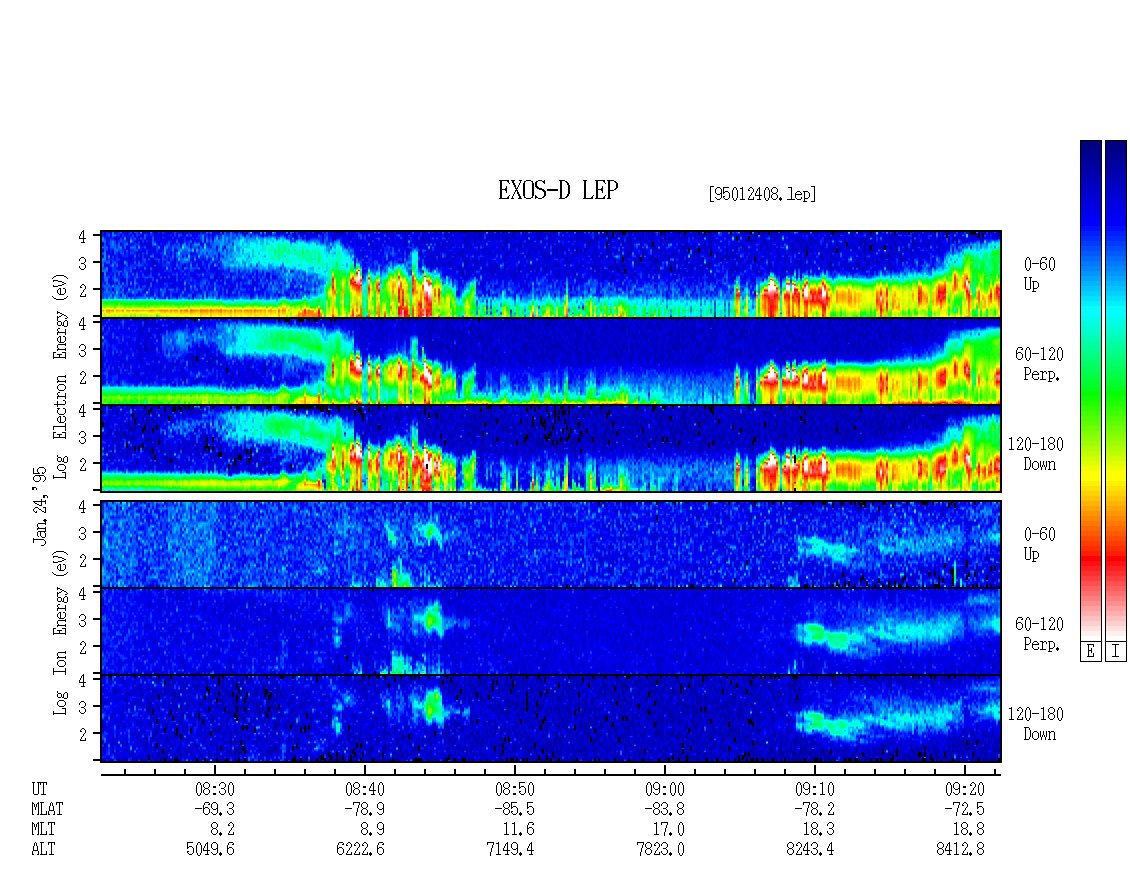Viewport: 1130px width, 875px height.
Task: Select the electron 120-180 Down pitch angle label
Action: [x=1036, y=454]
